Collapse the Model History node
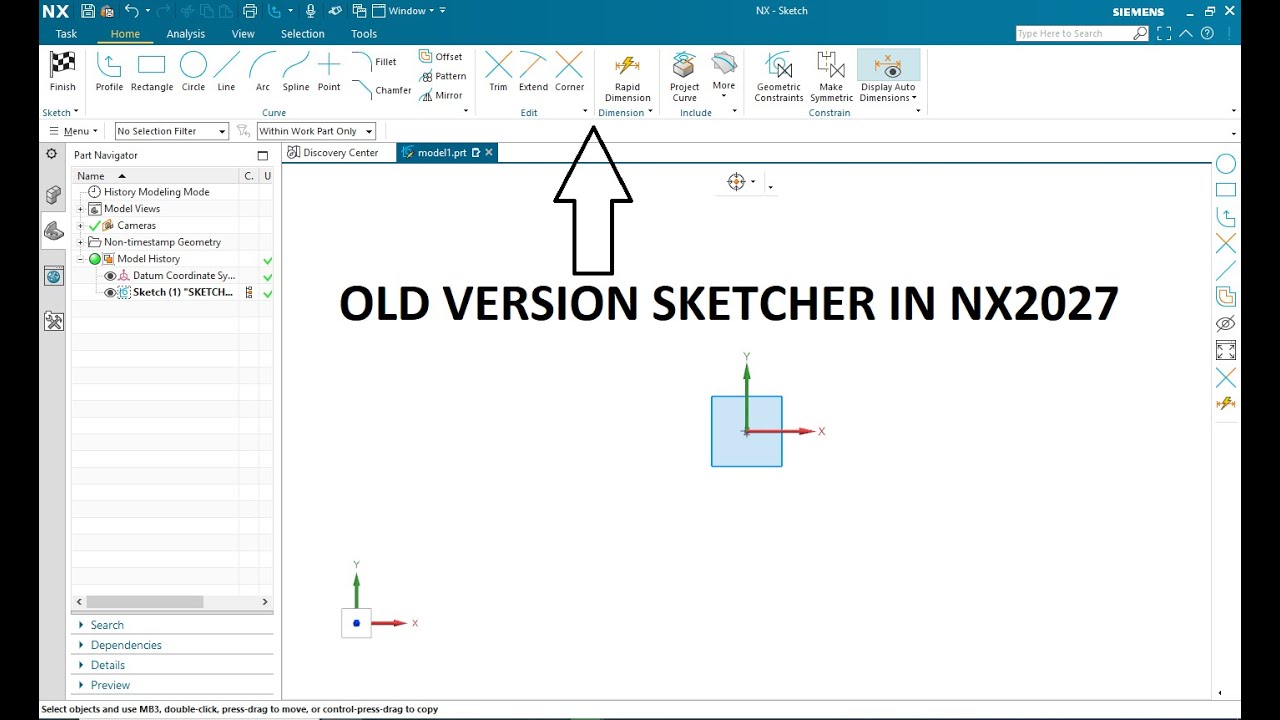 (x=80, y=259)
